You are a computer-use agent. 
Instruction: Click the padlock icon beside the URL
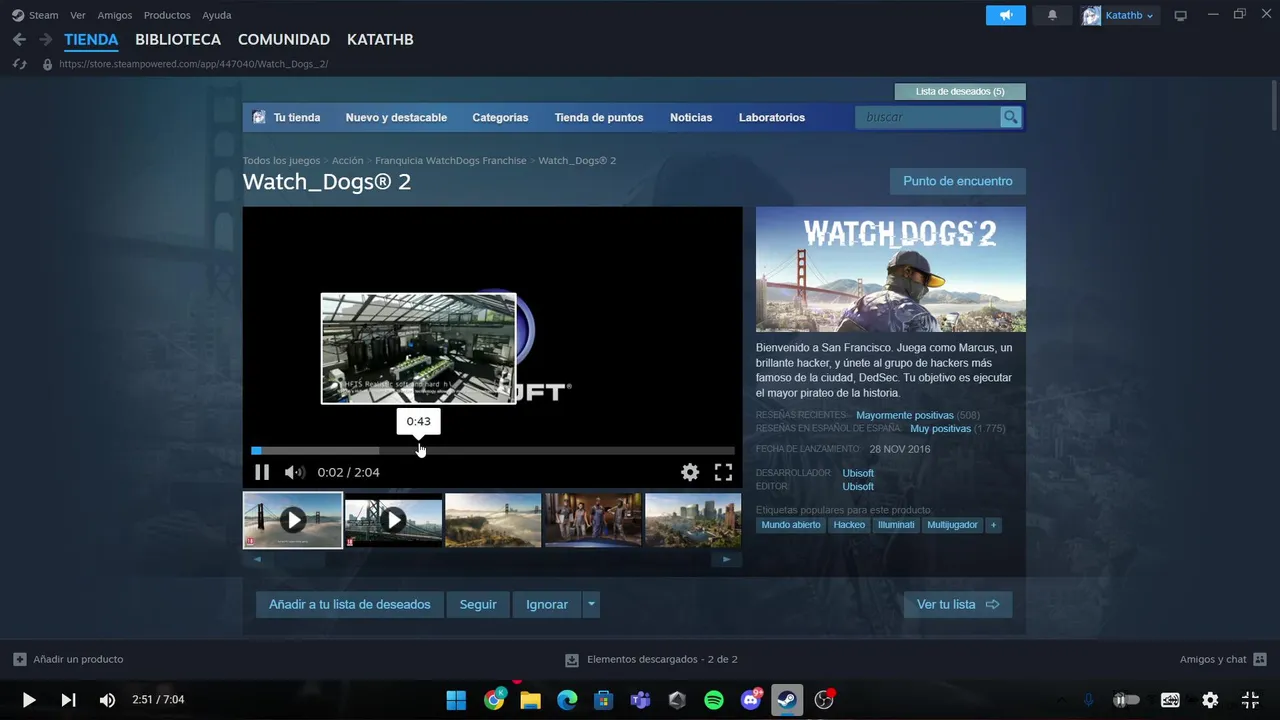tap(47, 64)
